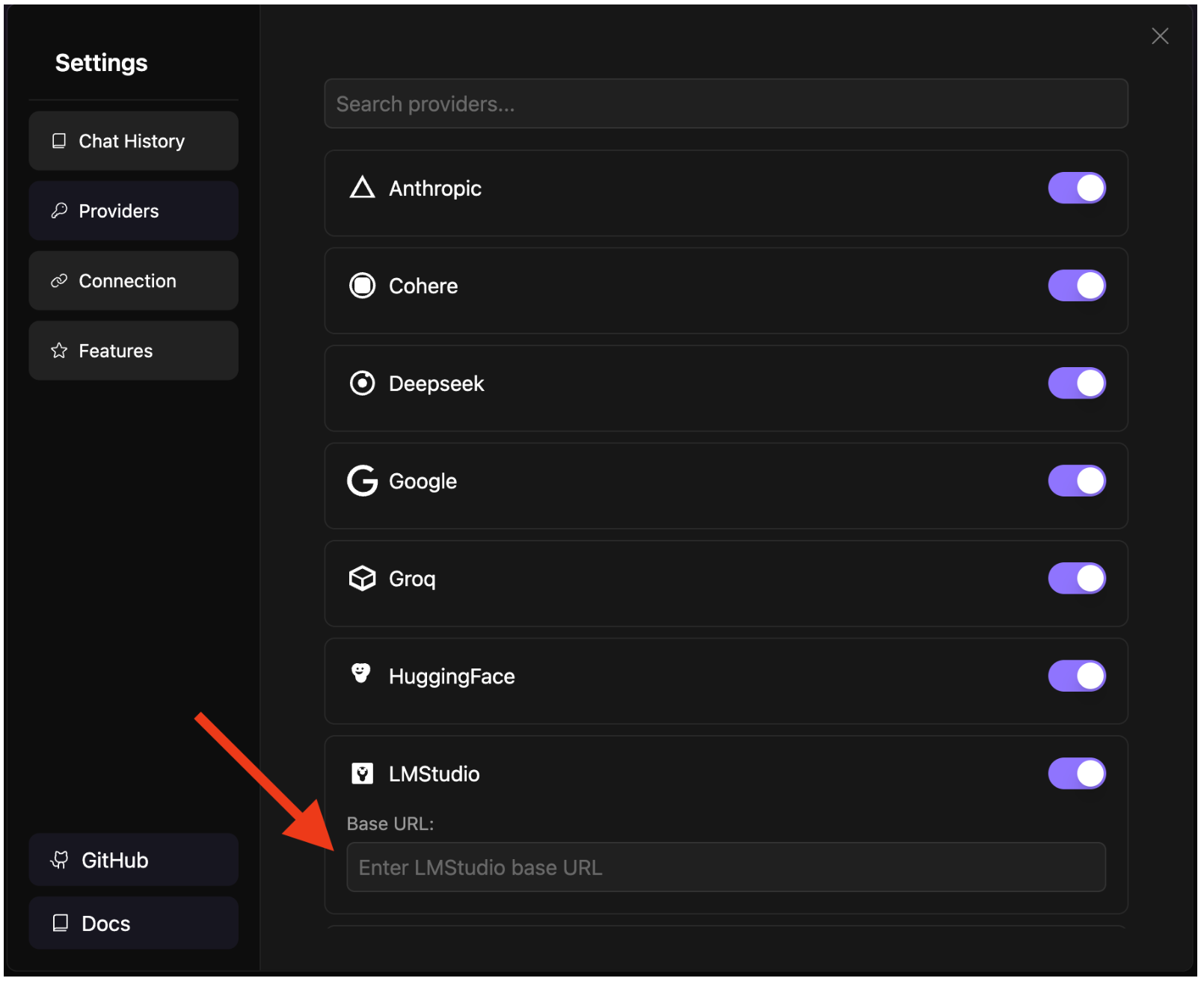Click the GitHub cat icon
Screen dimensions: 1204x981
[x=60, y=860]
